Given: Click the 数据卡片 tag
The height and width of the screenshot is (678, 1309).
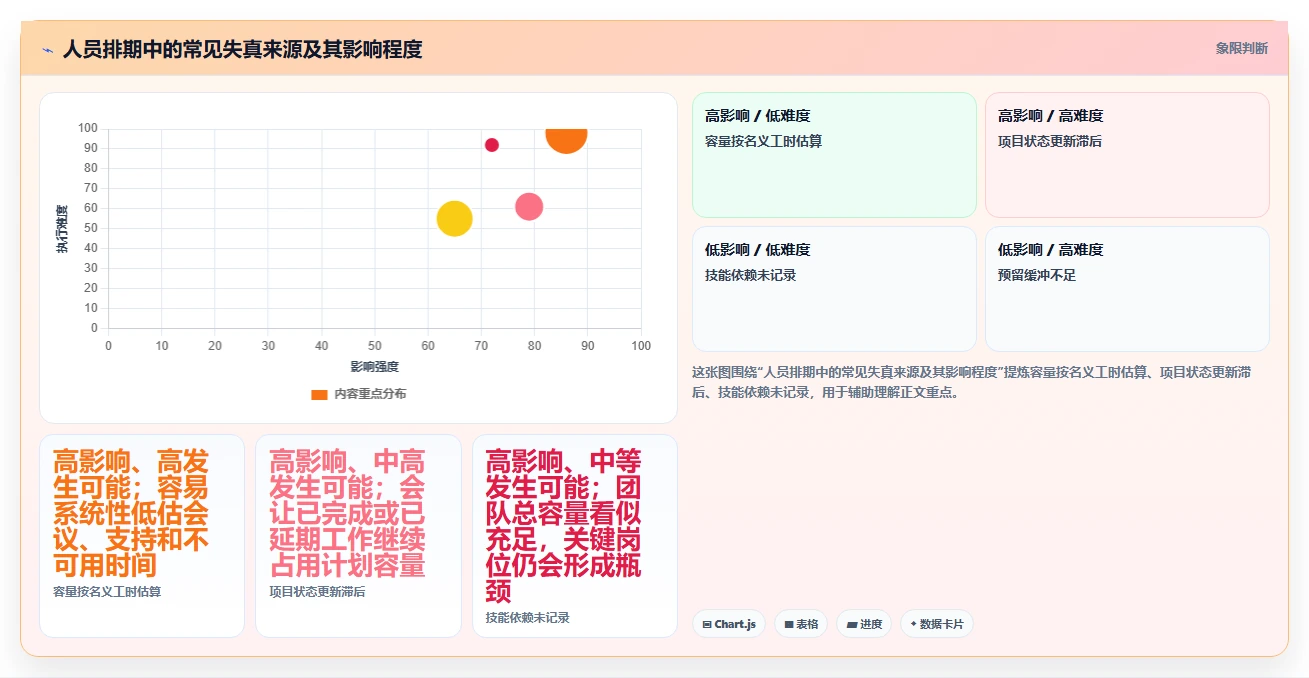Looking at the screenshot, I should 937,624.
